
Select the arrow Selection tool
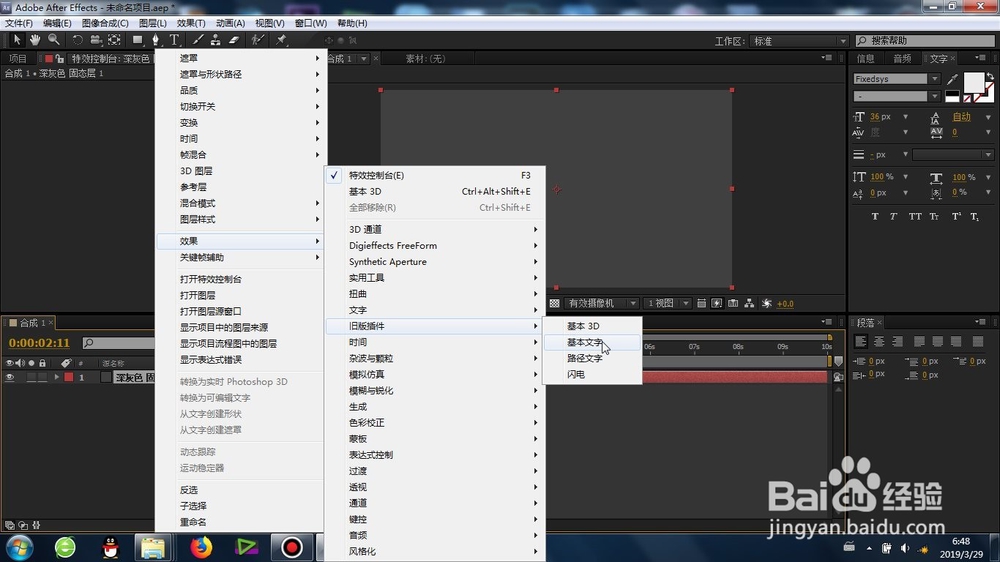pyautogui.click(x=17, y=40)
